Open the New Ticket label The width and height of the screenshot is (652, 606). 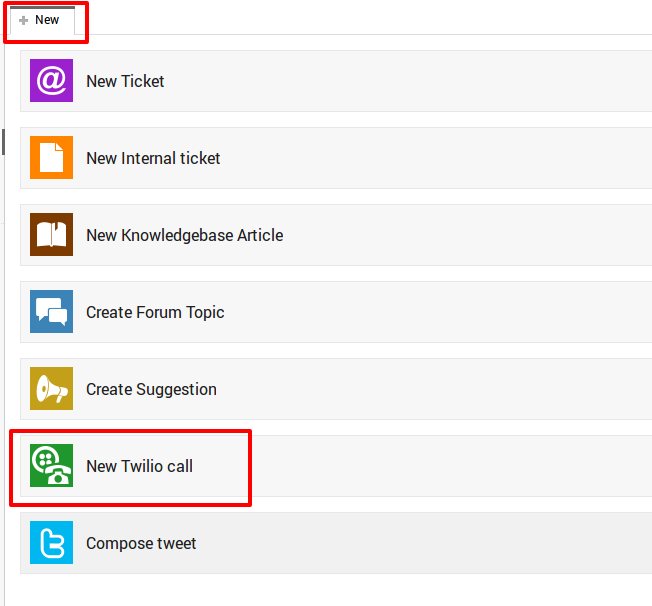[x=125, y=81]
